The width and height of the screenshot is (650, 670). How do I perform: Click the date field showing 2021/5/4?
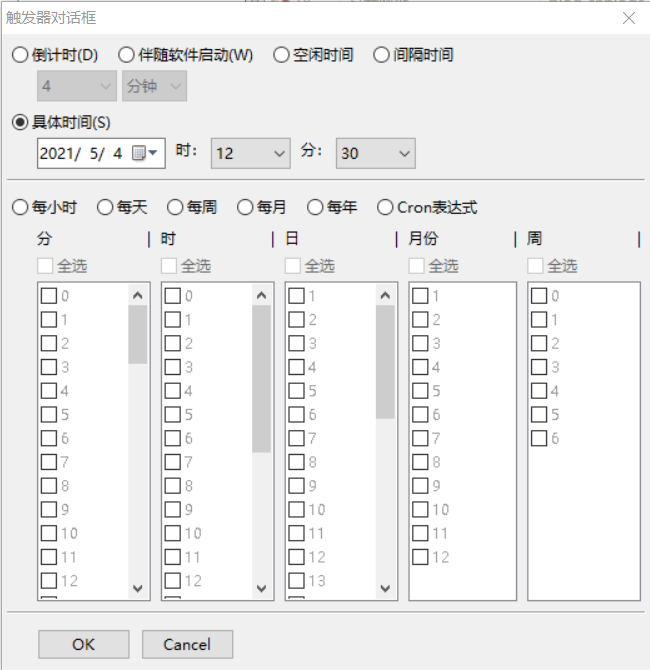[101, 153]
